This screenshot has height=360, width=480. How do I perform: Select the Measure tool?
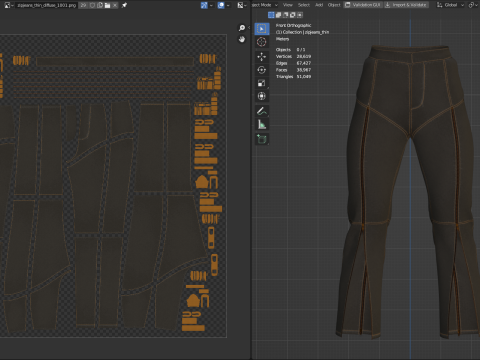tap(262, 124)
